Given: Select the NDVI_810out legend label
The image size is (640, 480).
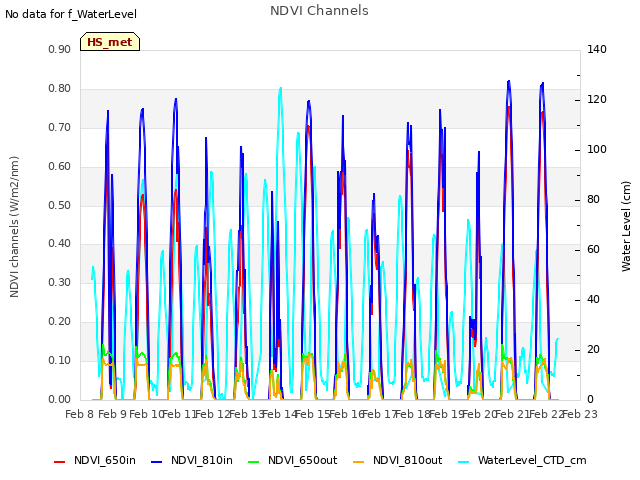Looking at the screenshot, I should (407, 461).
